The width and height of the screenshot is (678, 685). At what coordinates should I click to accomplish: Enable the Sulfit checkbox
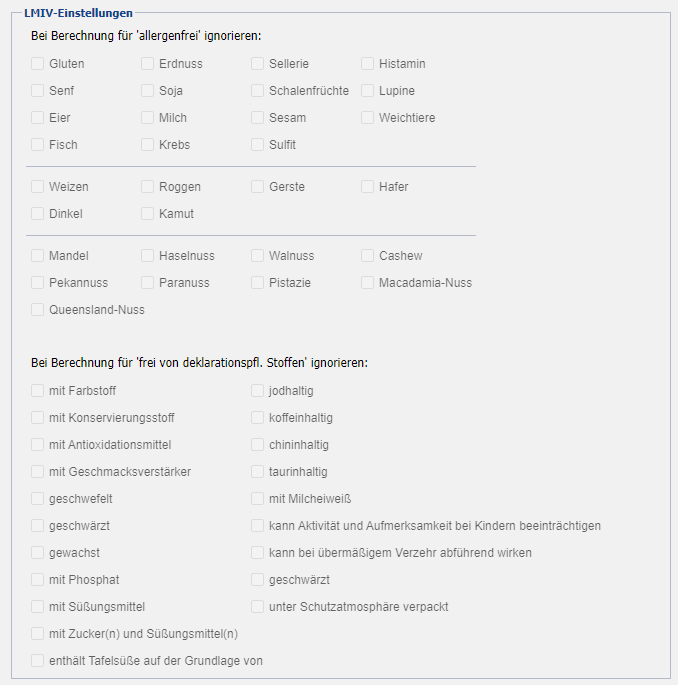click(x=258, y=145)
